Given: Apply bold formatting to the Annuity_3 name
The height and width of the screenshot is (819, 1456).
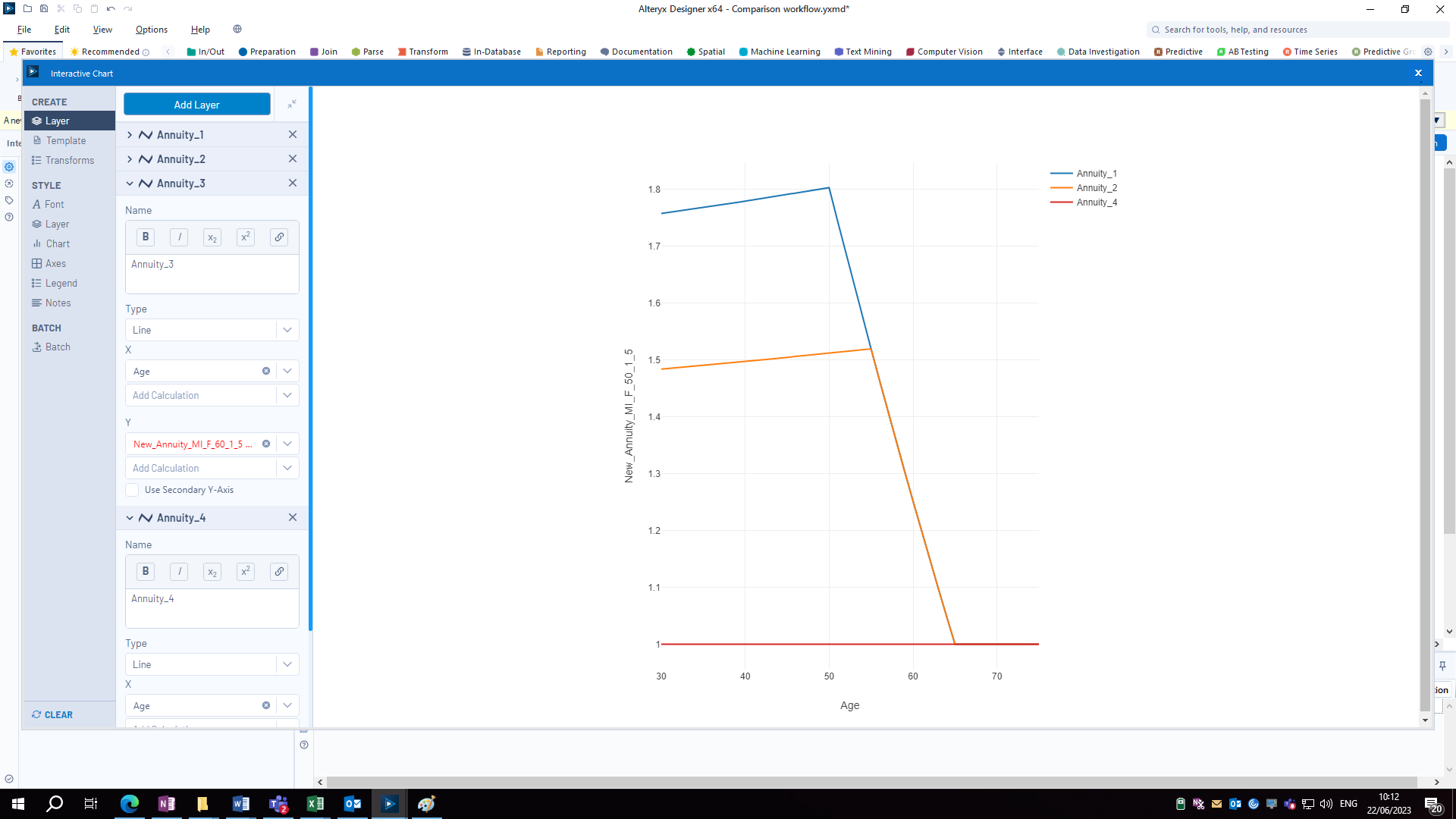Looking at the screenshot, I should tap(145, 237).
